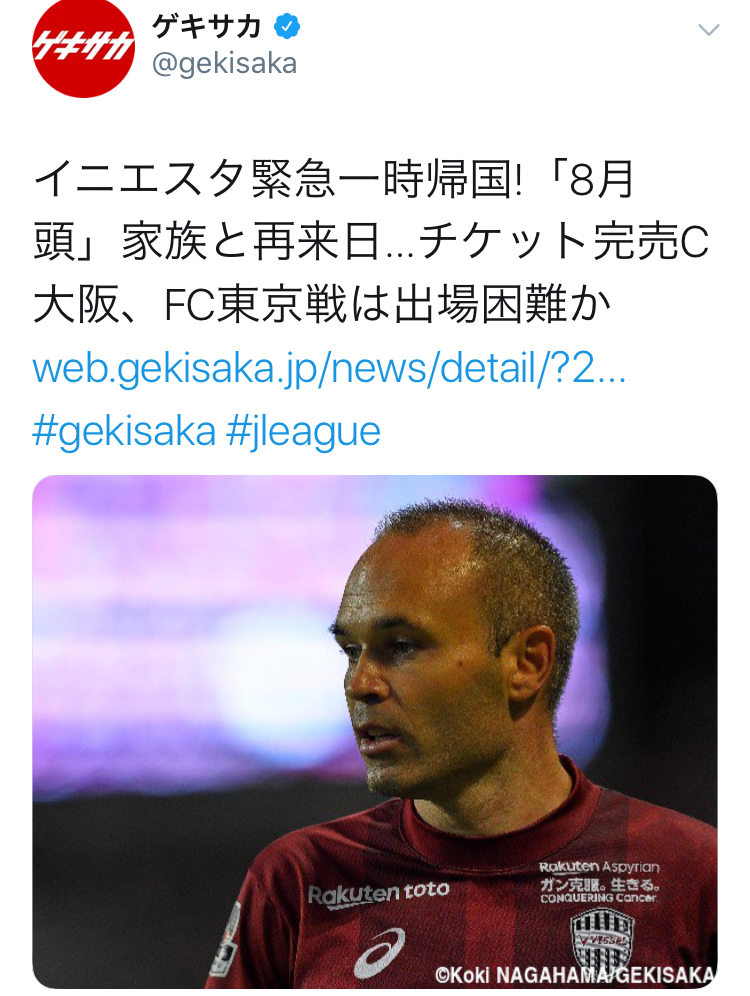This screenshot has width=750, height=996.
Task: Click the ©Koki NAGAHAMA/GEKISAKA photo credit
Action: coord(575,974)
